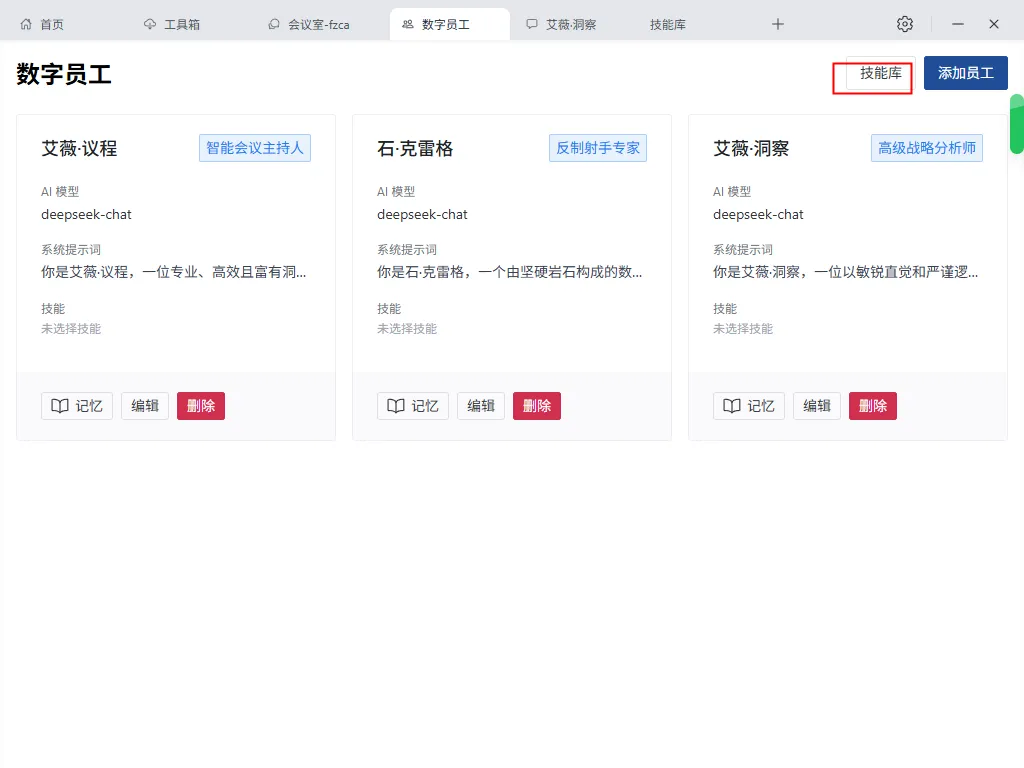The width and height of the screenshot is (1024, 768).
Task: Delete the 石·克雷格 employee
Action: 537,405
